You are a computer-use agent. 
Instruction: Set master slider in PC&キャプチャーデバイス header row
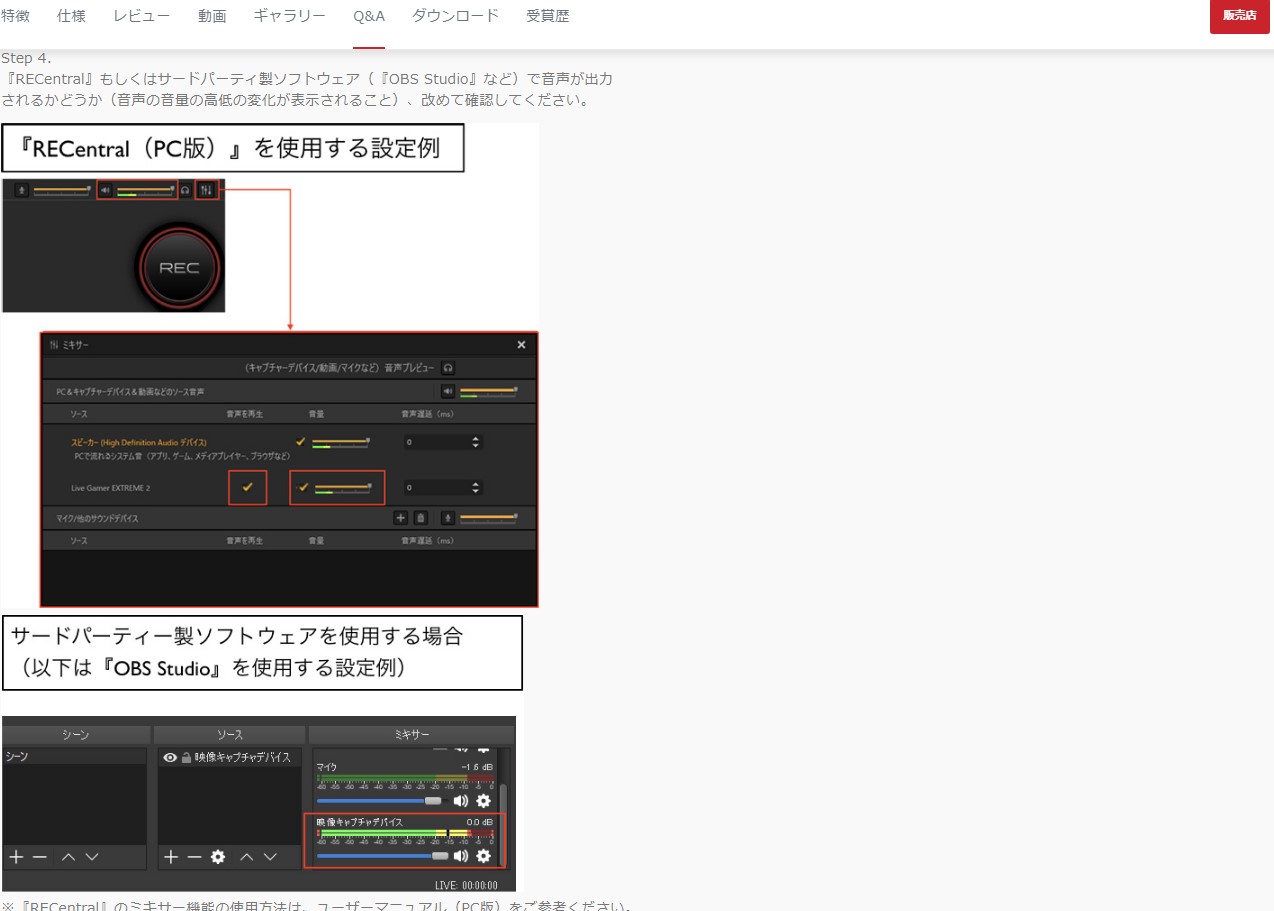(488, 391)
